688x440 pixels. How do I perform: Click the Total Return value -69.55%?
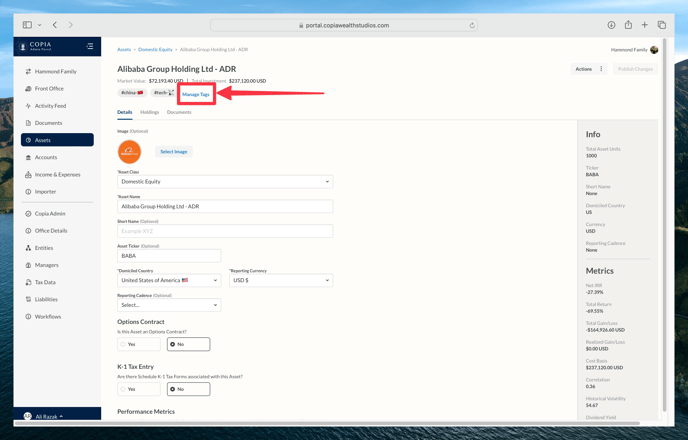click(x=595, y=311)
